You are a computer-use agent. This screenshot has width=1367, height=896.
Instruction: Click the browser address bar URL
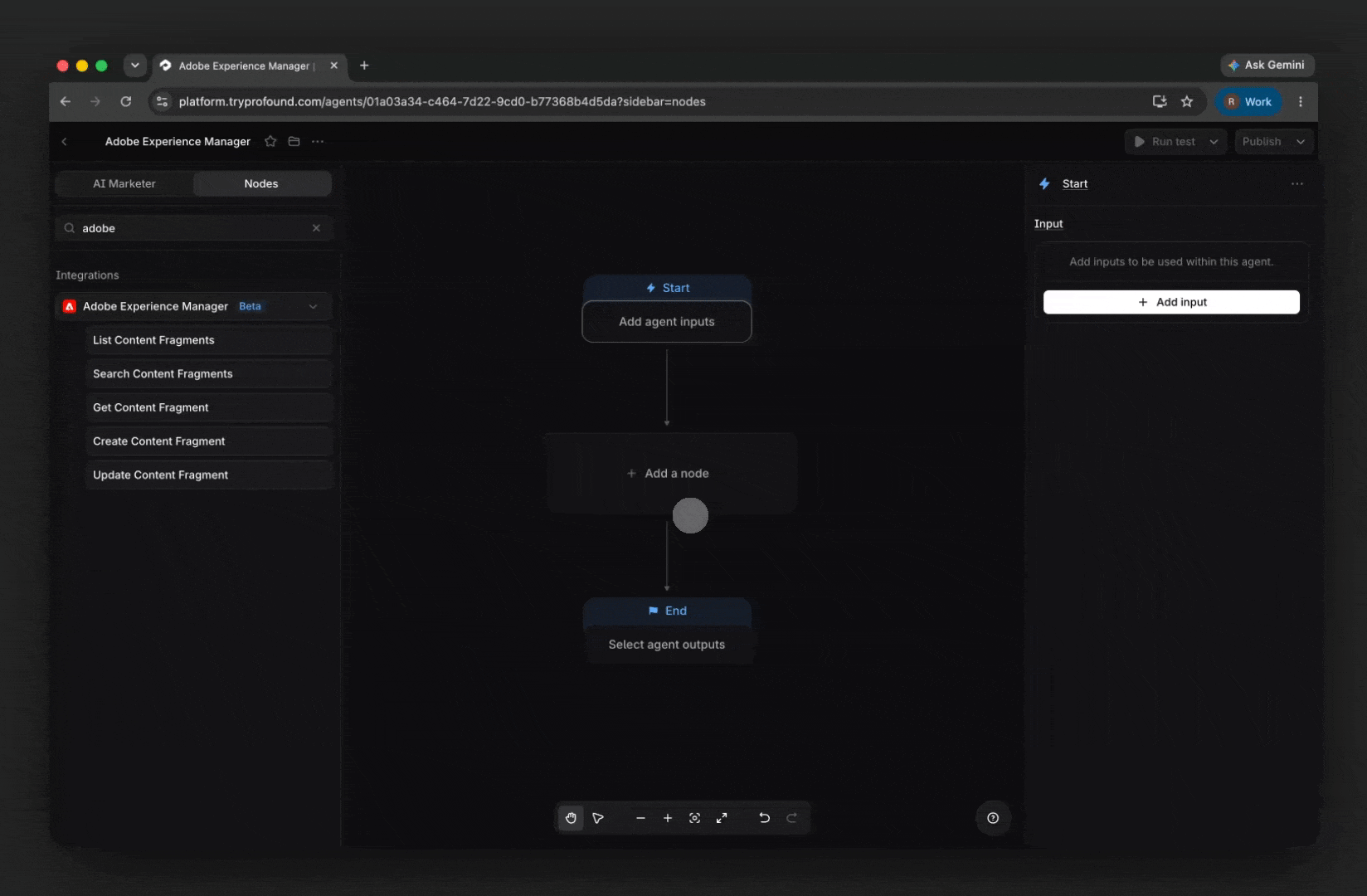click(x=442, y=101)
